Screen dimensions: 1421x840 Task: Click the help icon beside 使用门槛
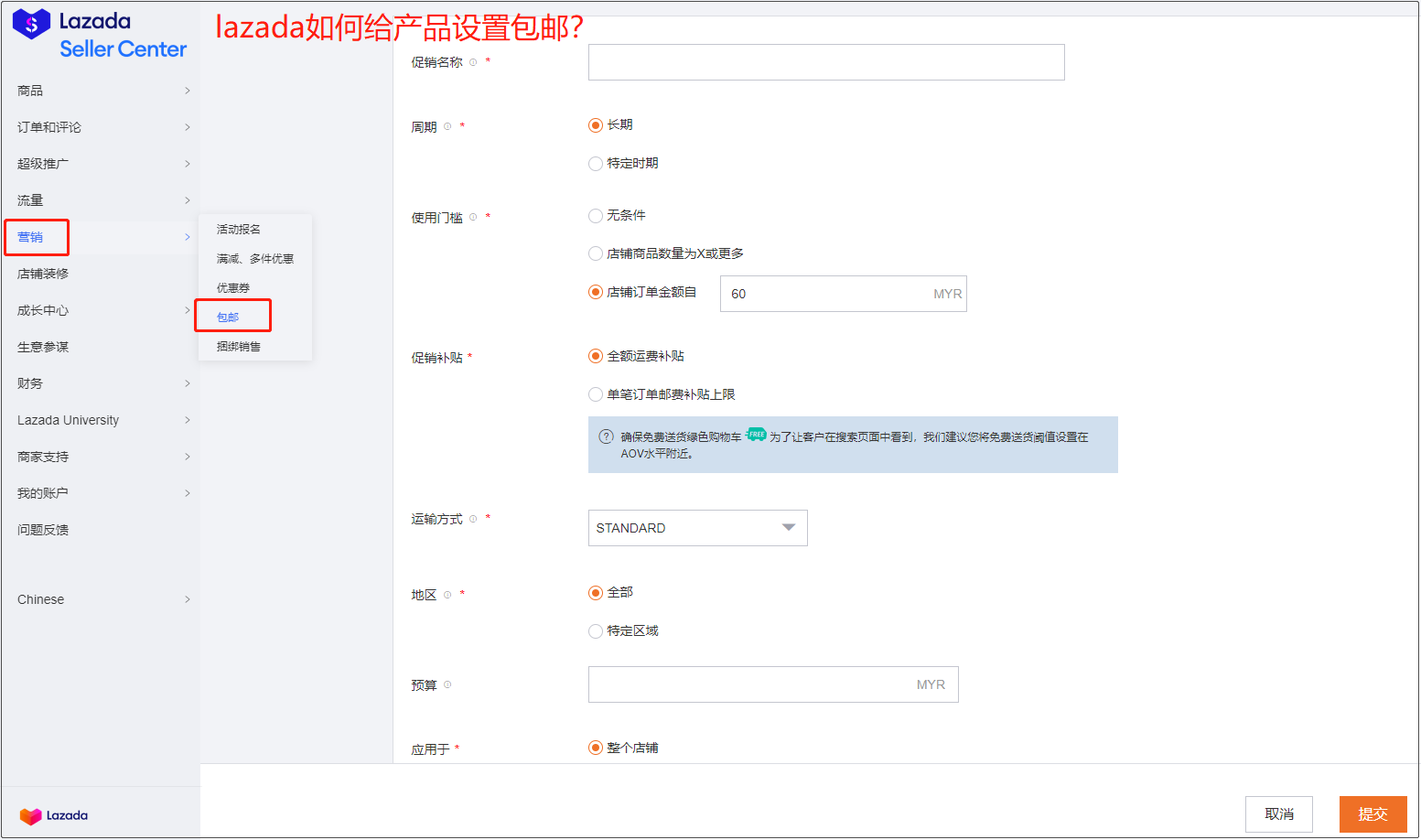473,217
